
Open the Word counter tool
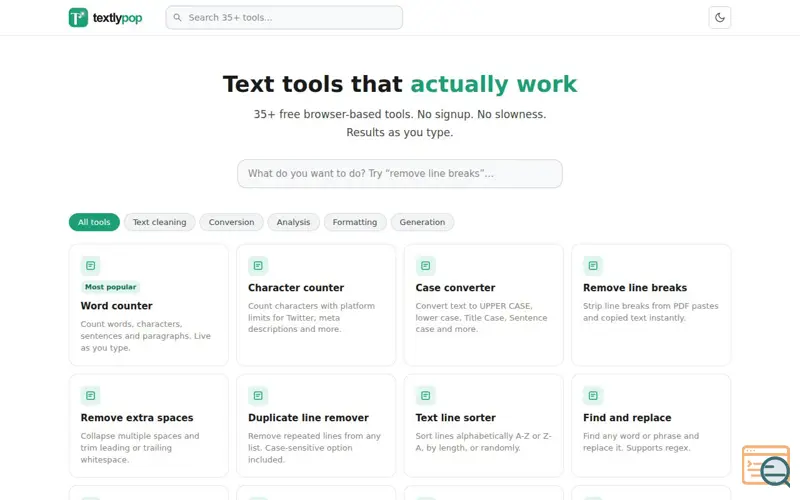[x=148, y=305]
